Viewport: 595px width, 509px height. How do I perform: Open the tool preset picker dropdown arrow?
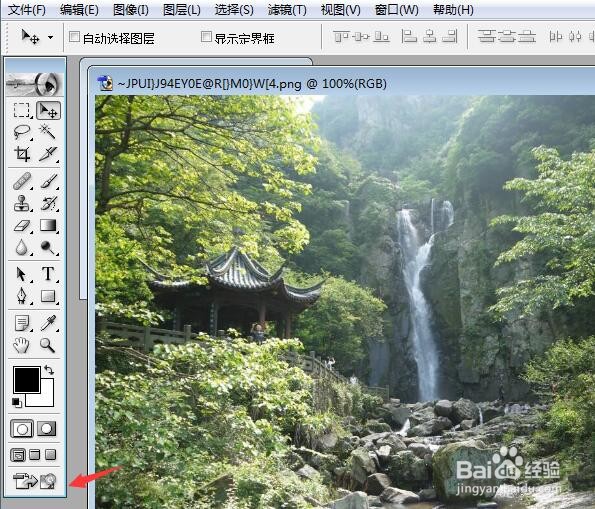click(50, 38)
